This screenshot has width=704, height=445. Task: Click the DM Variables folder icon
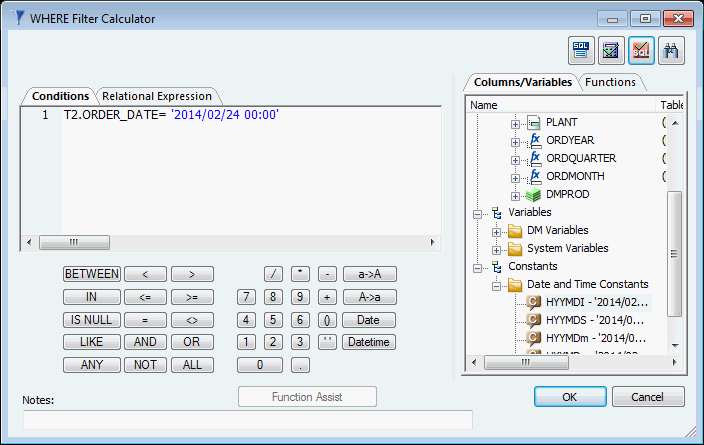(x=515, y=231)
